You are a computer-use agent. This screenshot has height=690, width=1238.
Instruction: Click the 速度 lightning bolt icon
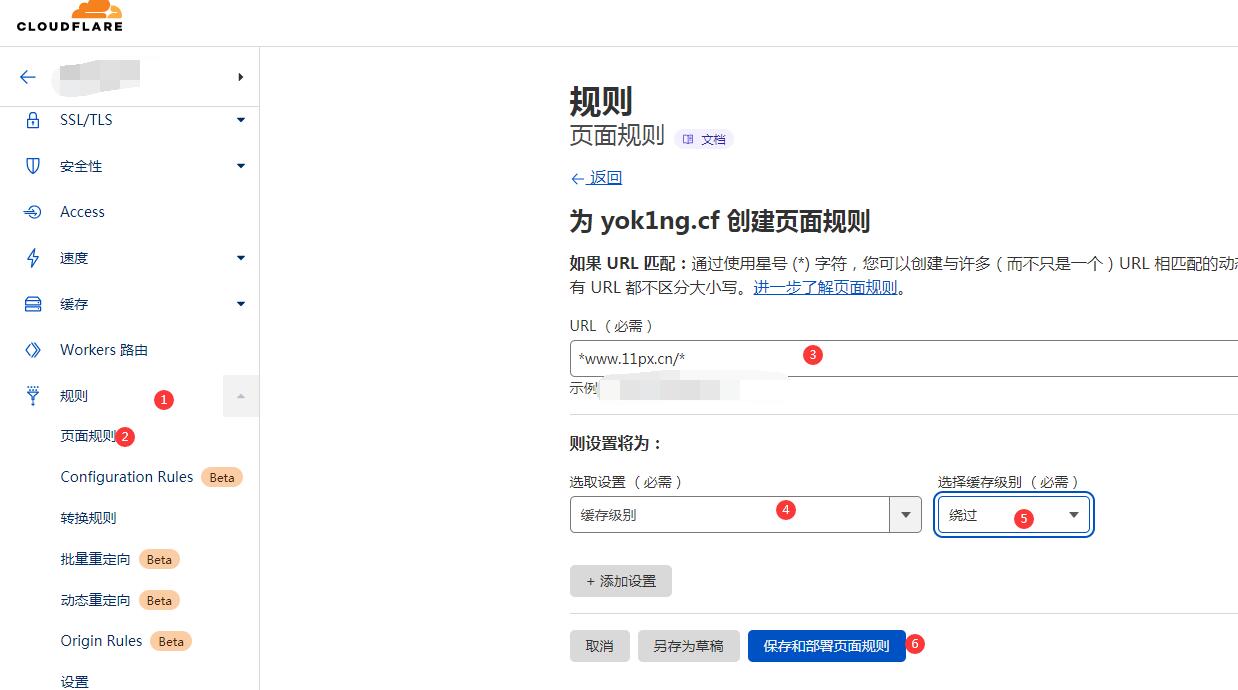(33, 258)
